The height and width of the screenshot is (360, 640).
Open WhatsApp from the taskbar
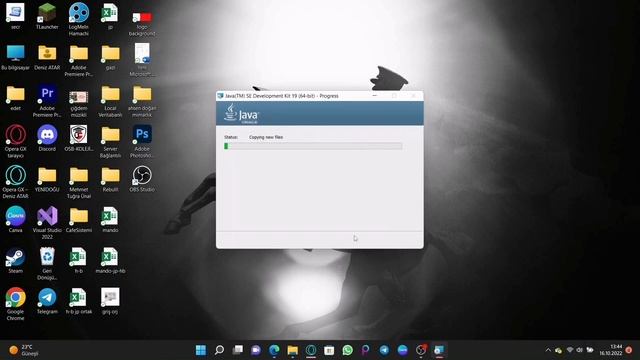347,350
